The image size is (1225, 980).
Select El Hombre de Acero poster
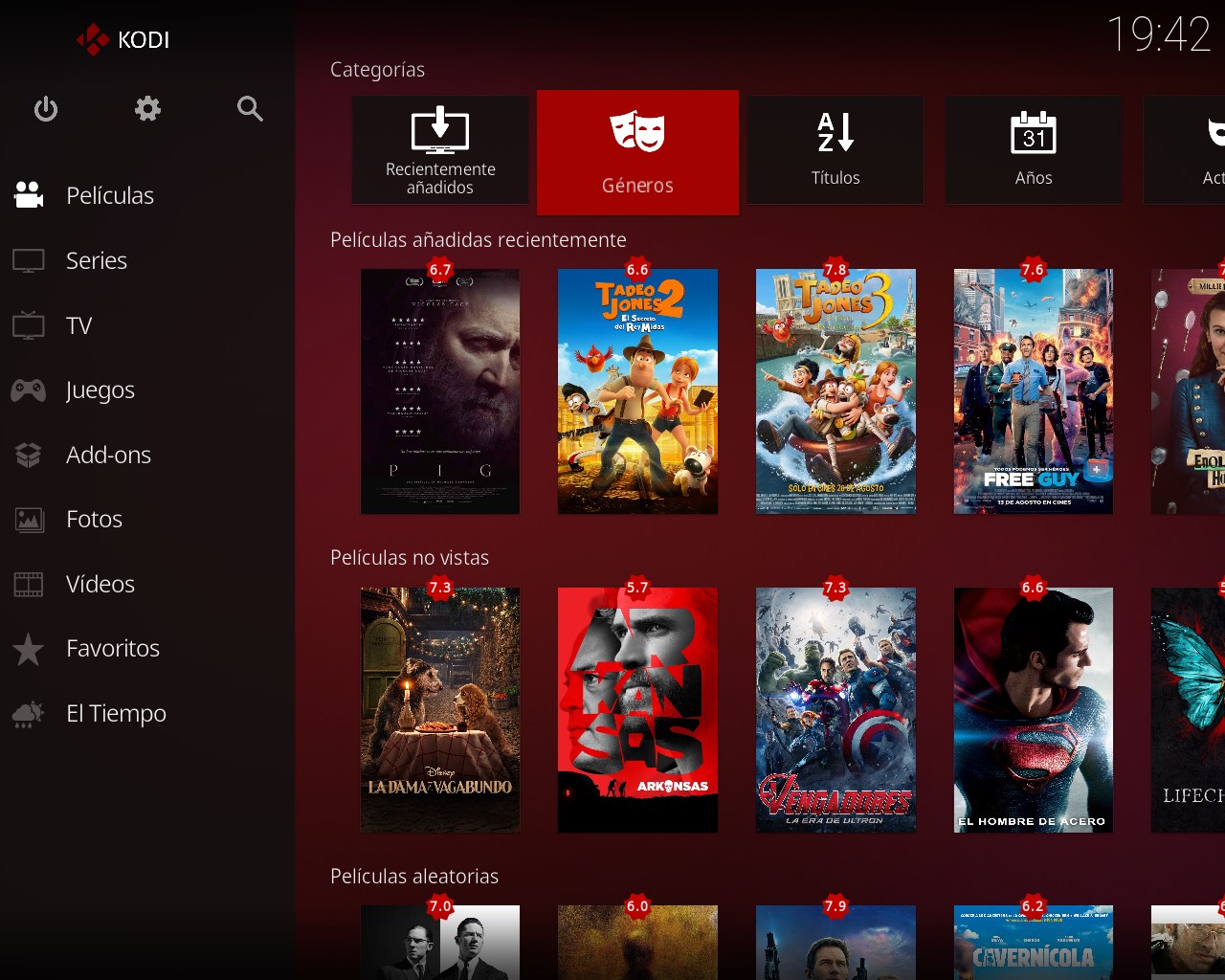[x=1034, y=709]
